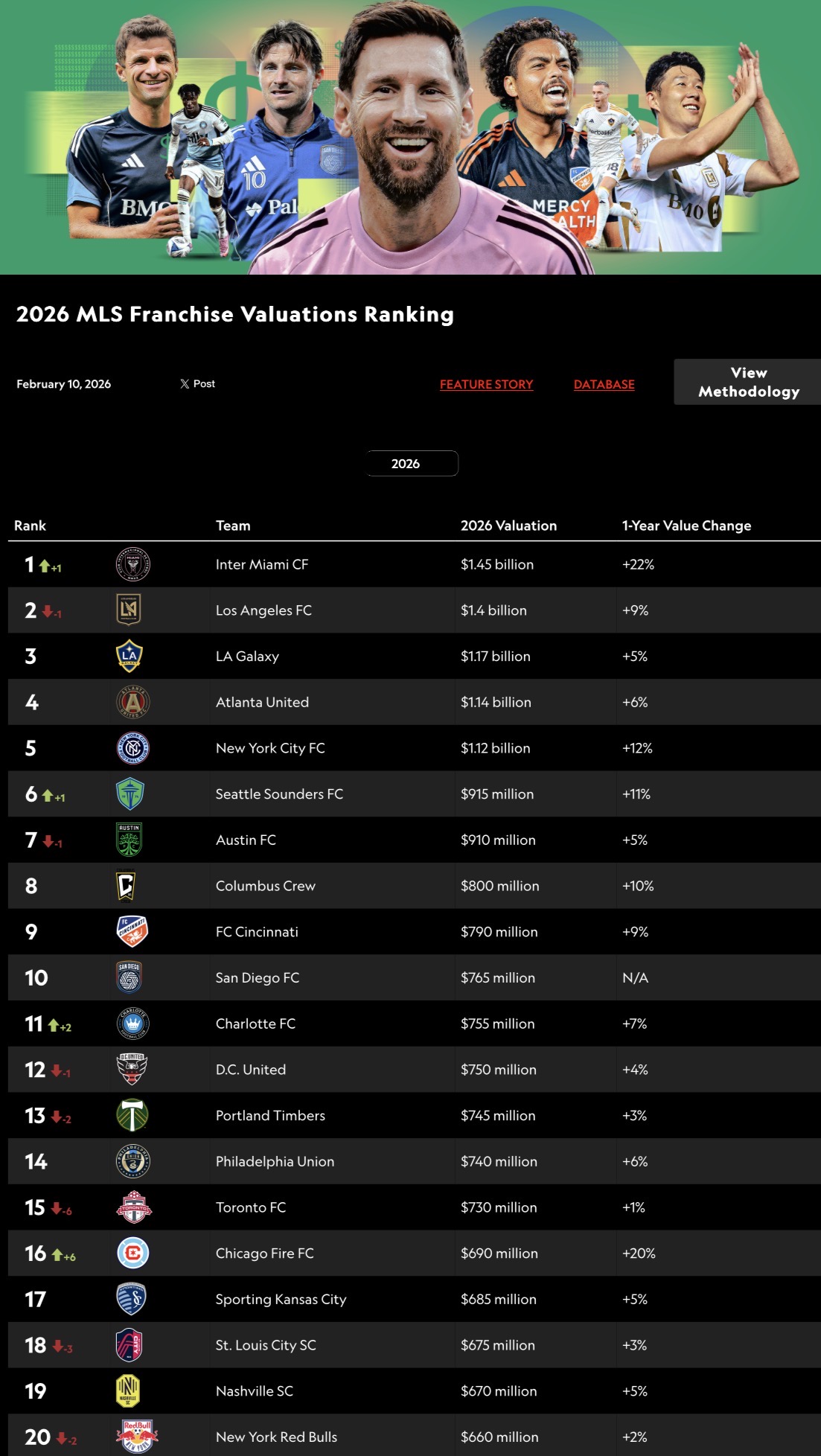Image resolution: width=821 pixels, height=1456 pixels.
Task: Sort by the Rank column header
Action: (30, 526)
